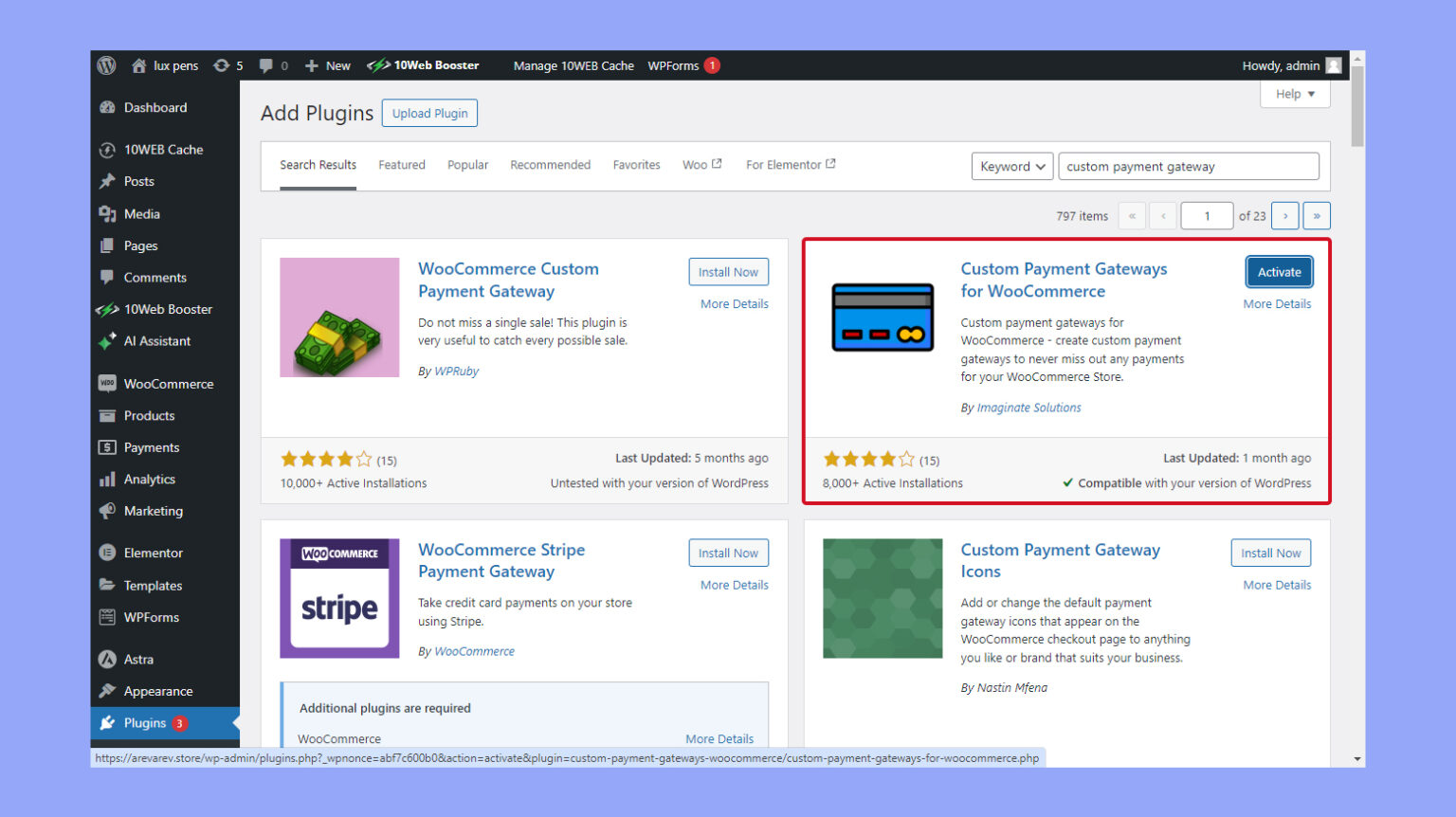Screen dimensions: 1456x817
Task: Switch to the Featured plugins tab
Action: 402,164
